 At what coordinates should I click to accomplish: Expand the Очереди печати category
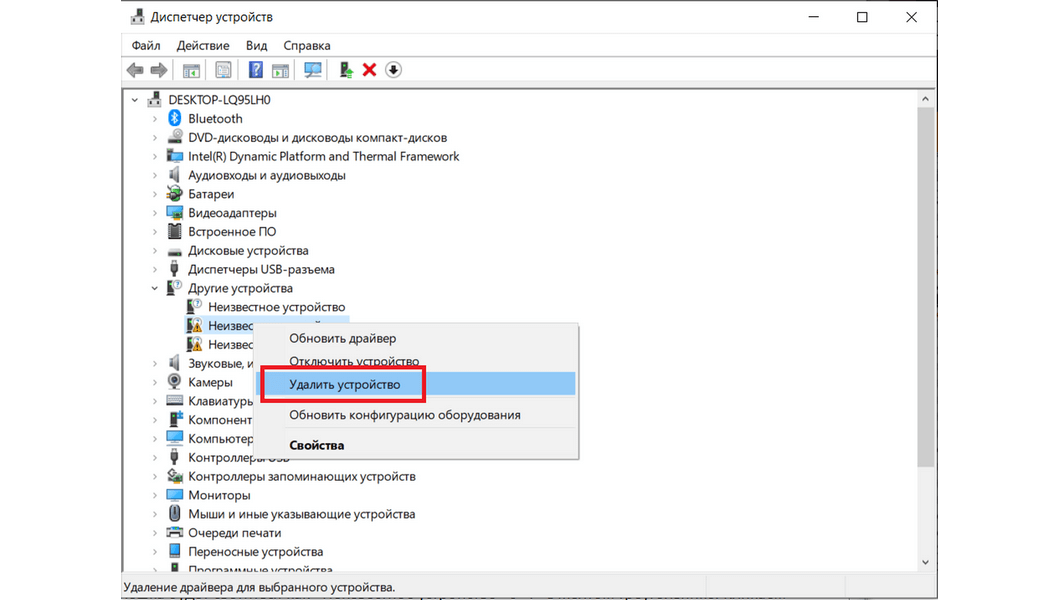(x=154, y=533)
